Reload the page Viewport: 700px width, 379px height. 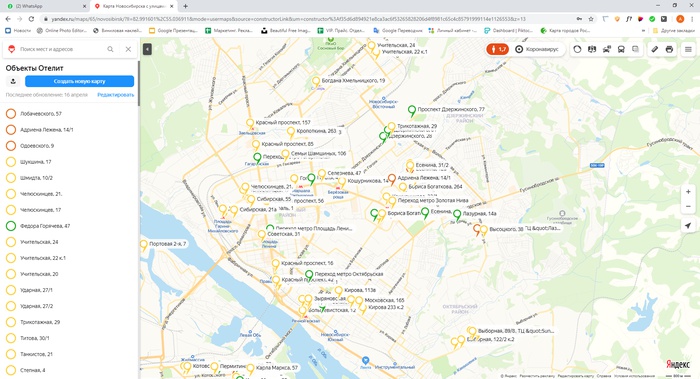click(x=31, y=19)
